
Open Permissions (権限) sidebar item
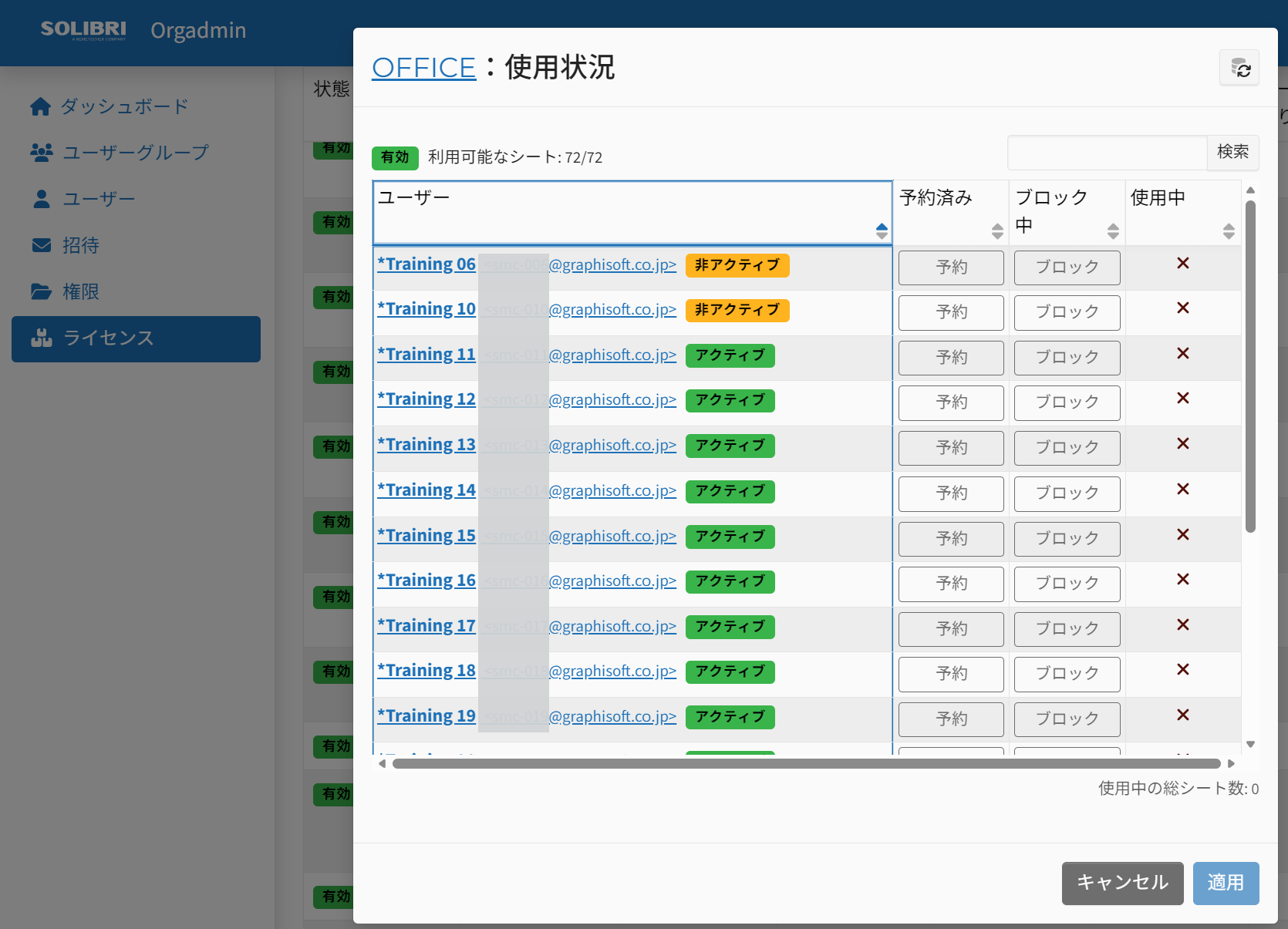pyautogui.click(x=66, y=291)
